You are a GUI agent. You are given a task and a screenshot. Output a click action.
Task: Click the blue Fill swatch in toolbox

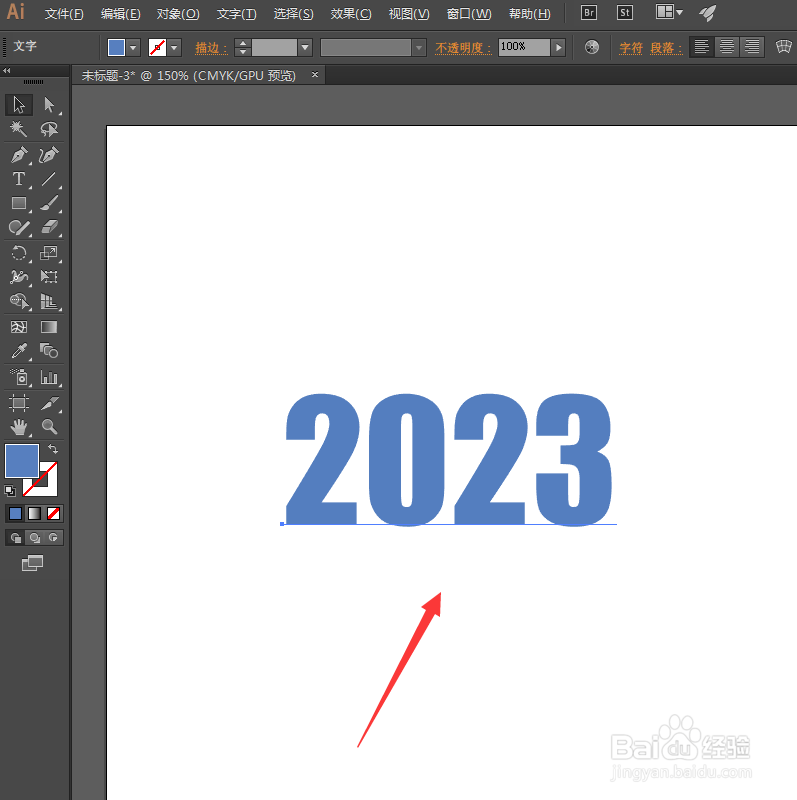22,461
